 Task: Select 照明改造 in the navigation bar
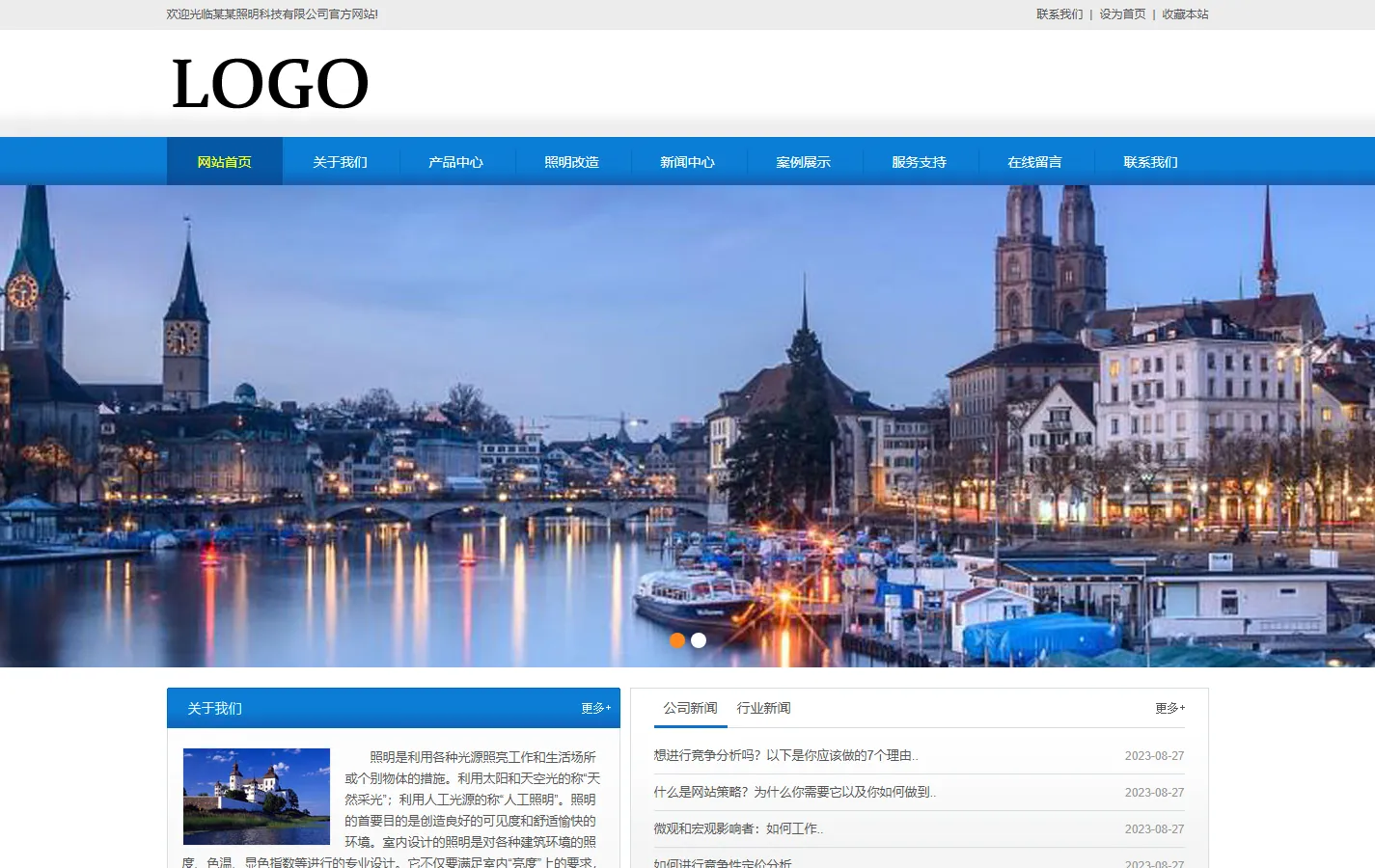(572, 162)
